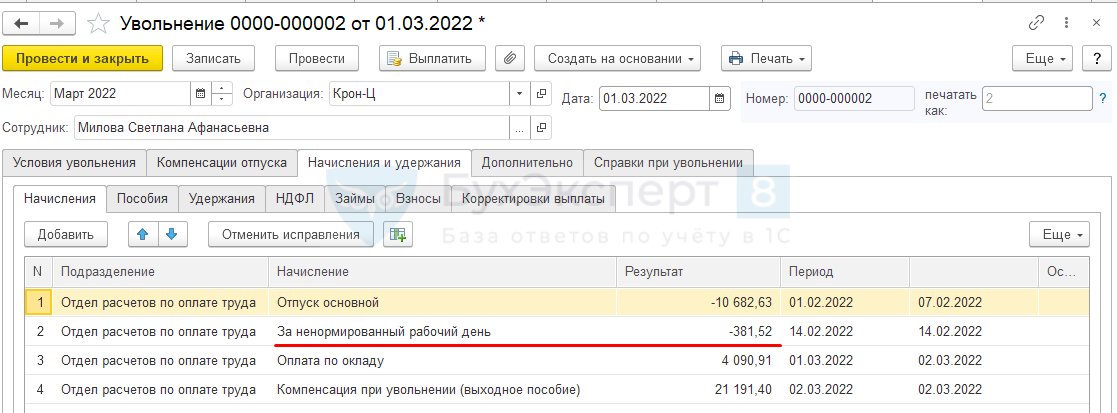1117x413 pixels.
Task: Select the За ненормированный рабочий день row
Action: [384, 331]
